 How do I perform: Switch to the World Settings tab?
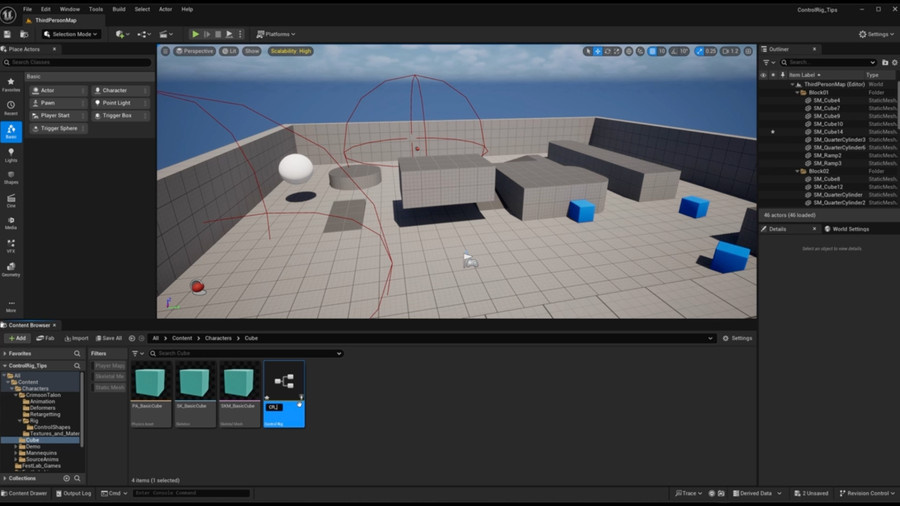pos(847,229)
